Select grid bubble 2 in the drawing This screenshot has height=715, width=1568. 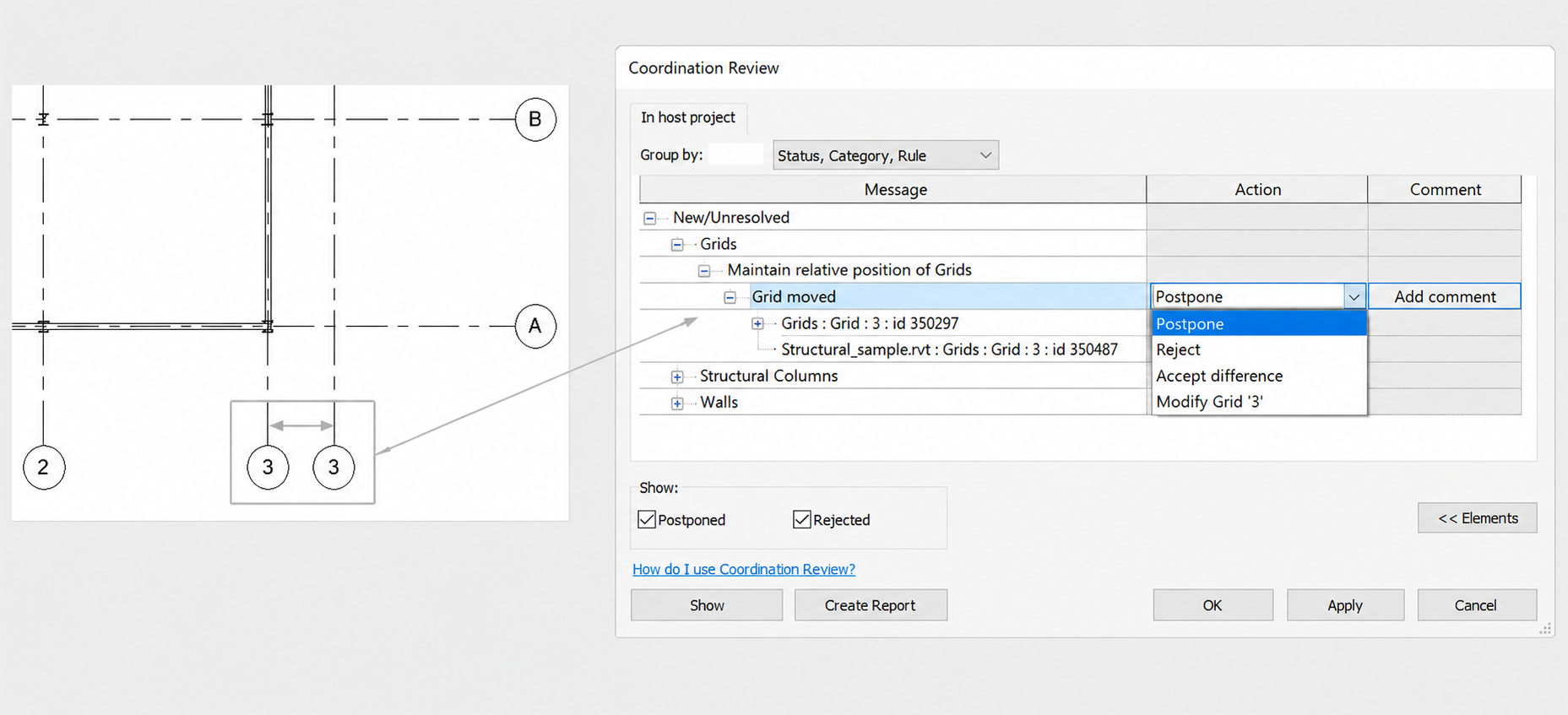pyautogui.click(x=44, y=467)
